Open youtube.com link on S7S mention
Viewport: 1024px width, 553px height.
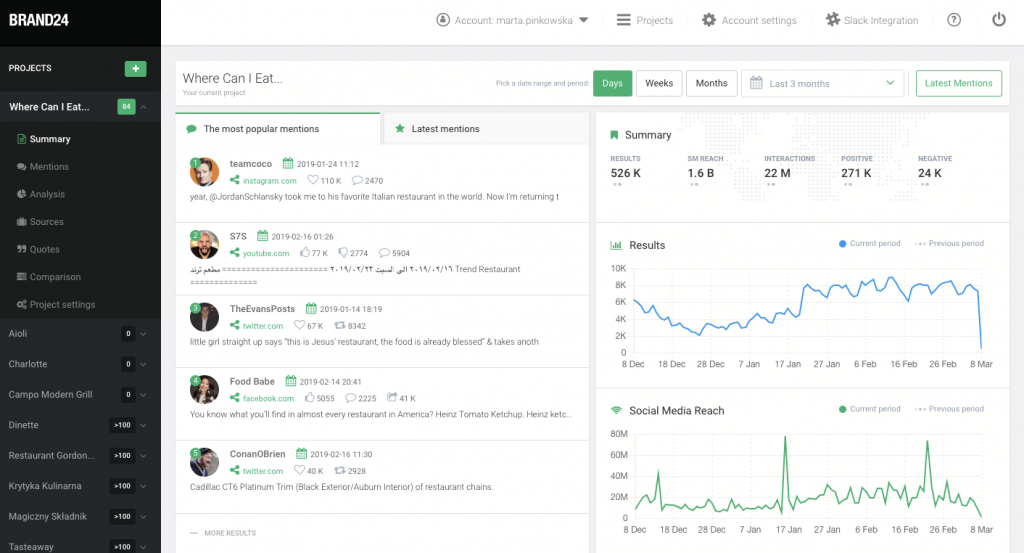(266, 253)
